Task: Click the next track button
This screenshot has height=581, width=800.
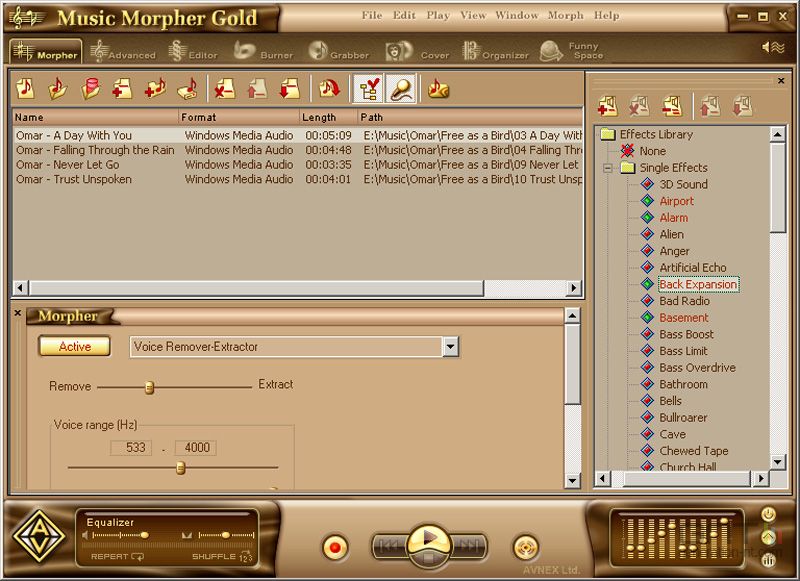Action: click(468, 547)
